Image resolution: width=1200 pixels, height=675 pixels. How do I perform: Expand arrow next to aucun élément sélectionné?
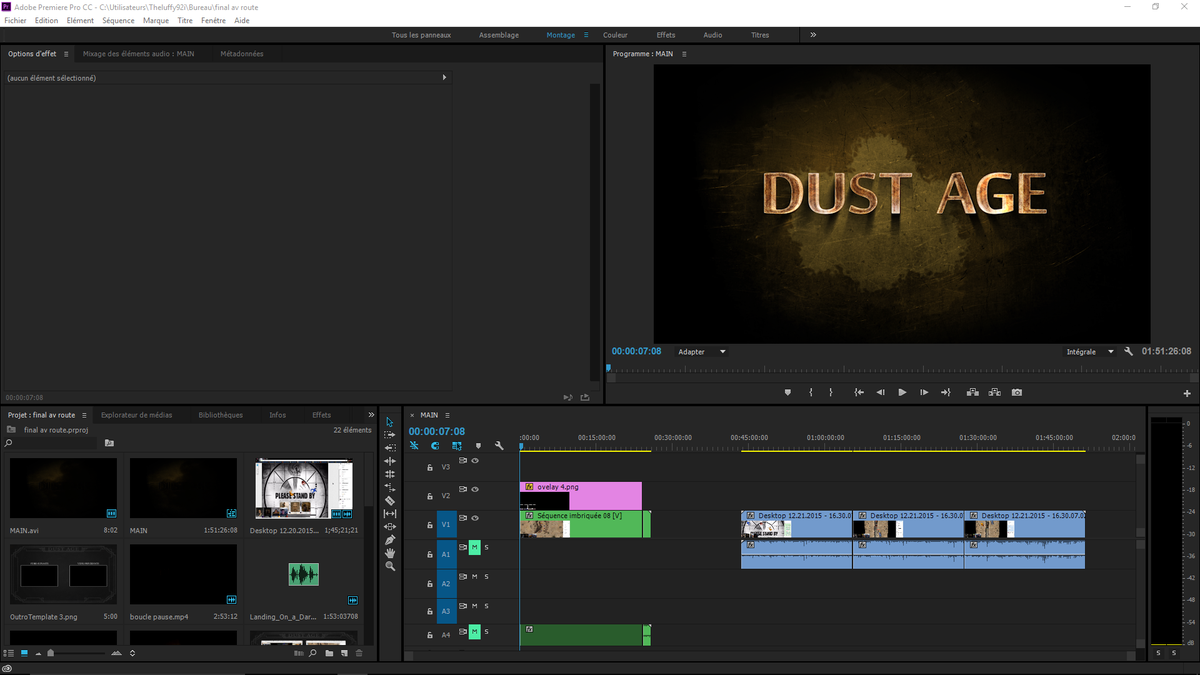pyautogui.click(x=444, y=77)
